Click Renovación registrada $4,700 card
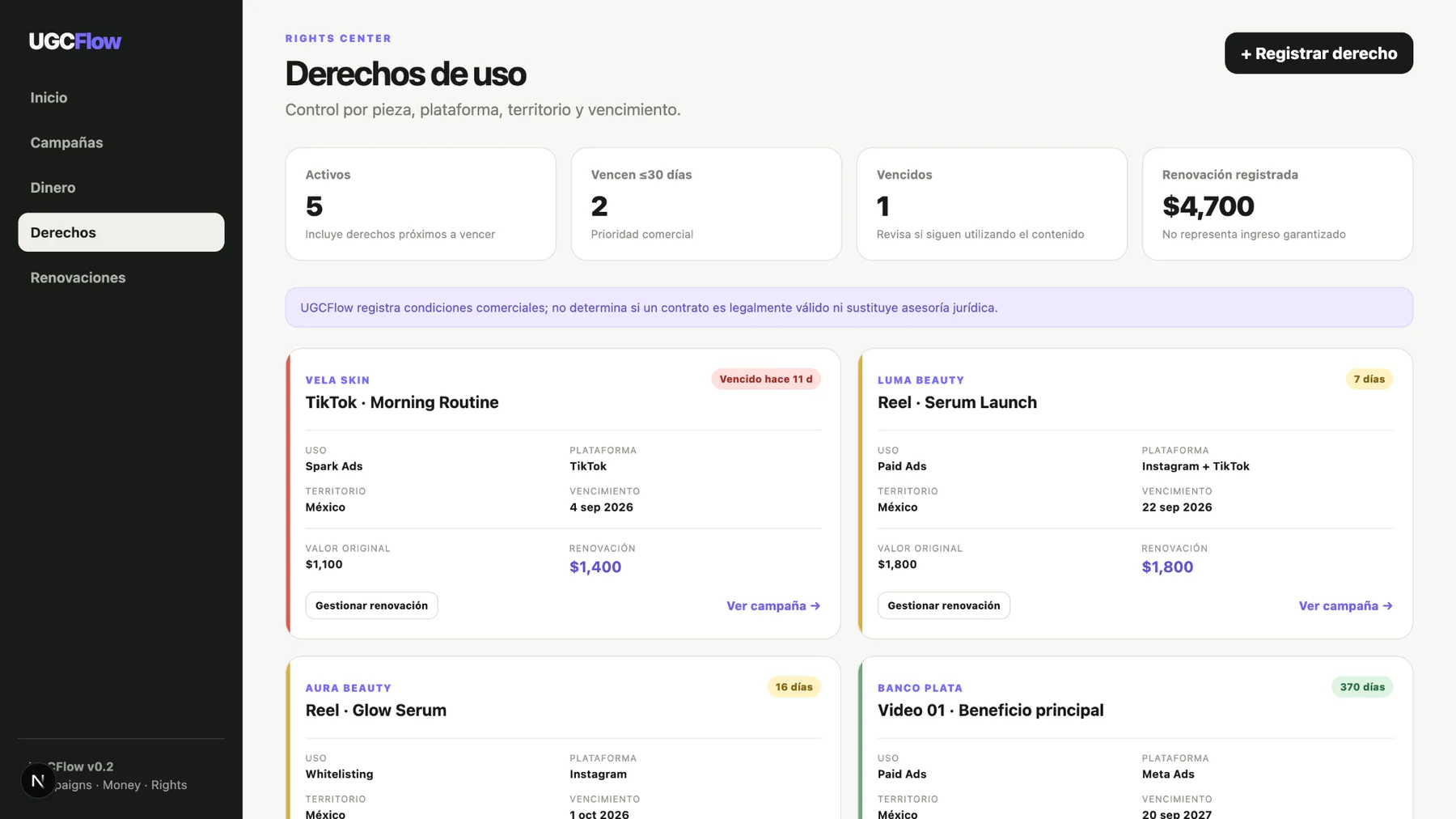 1277,204
